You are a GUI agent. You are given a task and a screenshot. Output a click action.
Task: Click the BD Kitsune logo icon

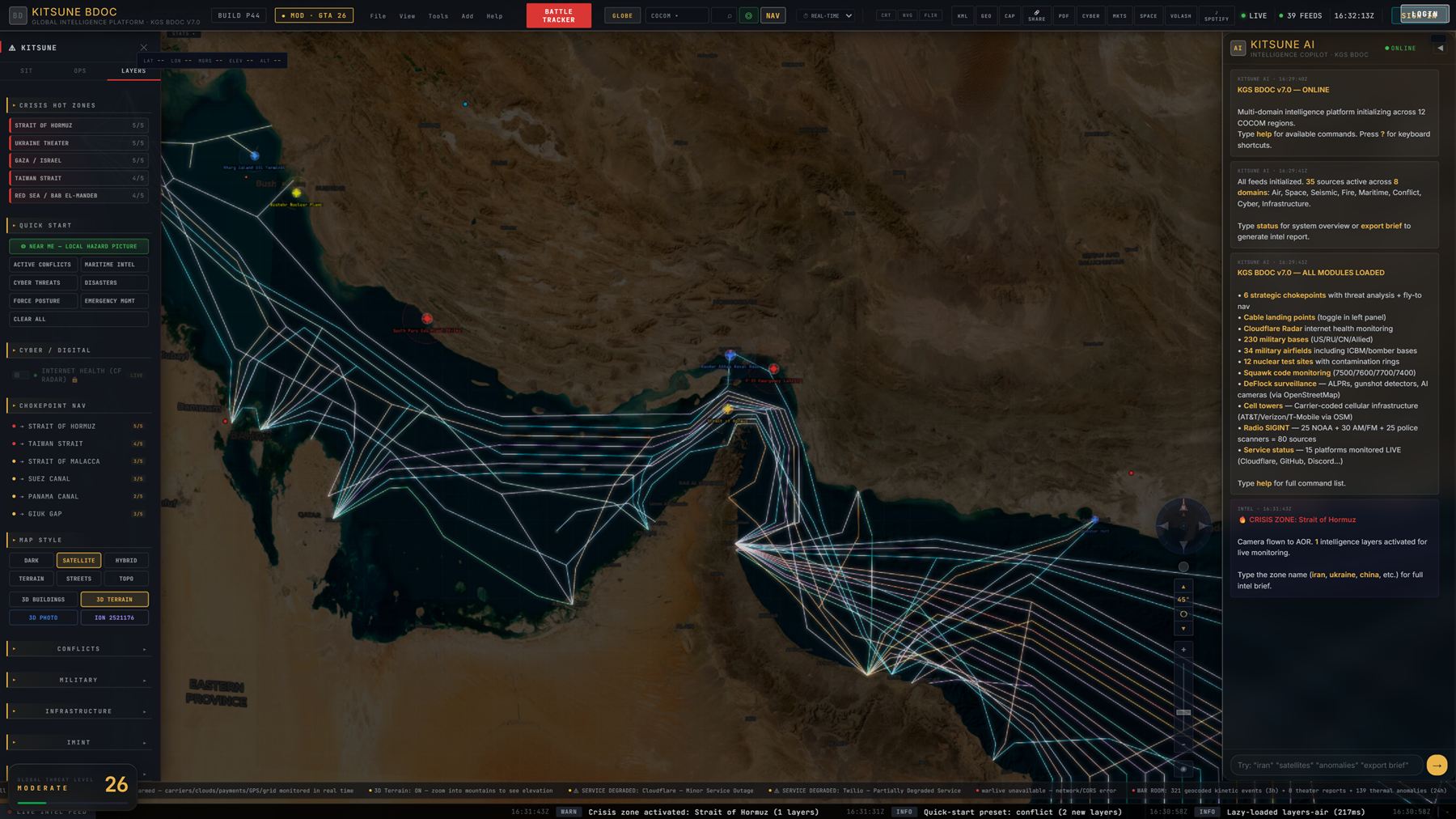click(x=17, y=15)
